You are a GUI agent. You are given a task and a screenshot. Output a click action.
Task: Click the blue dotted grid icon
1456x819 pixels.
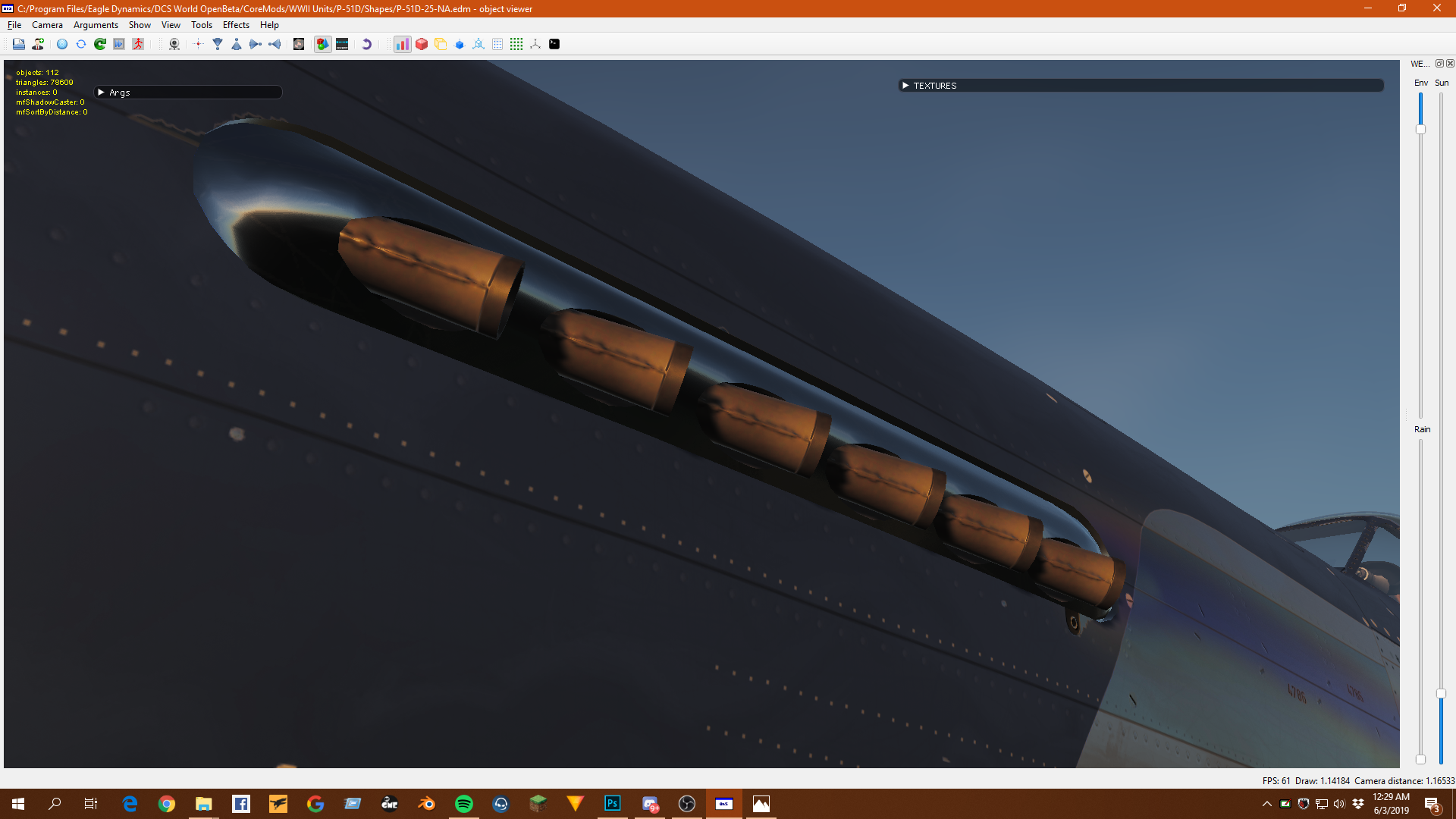(x=497, y=44)
